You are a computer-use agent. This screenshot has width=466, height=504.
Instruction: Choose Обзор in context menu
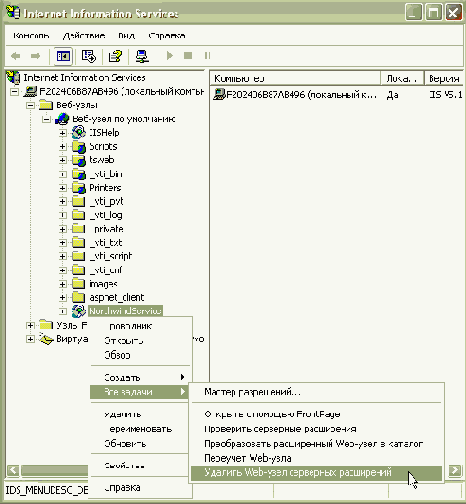(141, 355)
